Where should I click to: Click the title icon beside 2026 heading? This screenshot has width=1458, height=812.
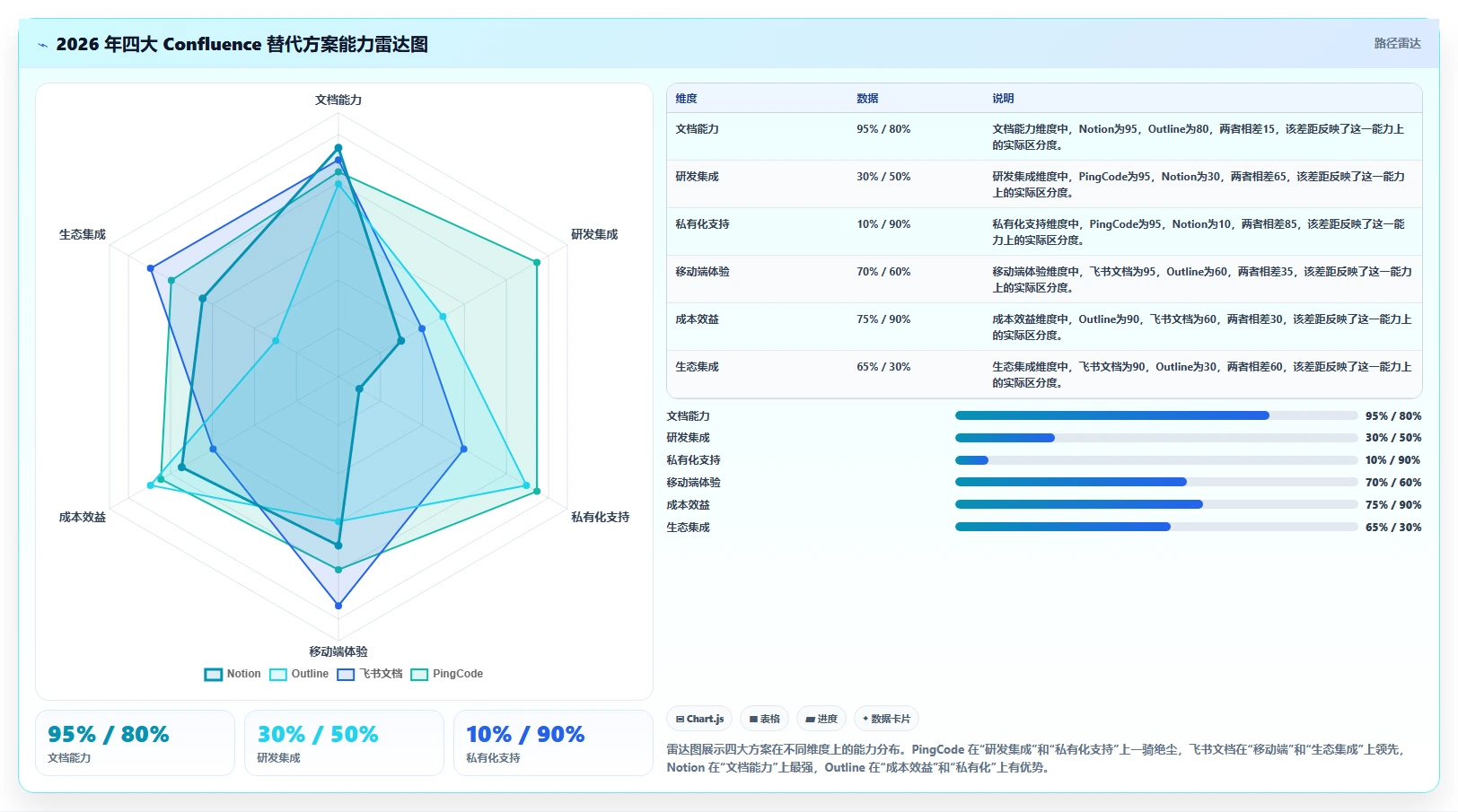(x=42, y=45)
